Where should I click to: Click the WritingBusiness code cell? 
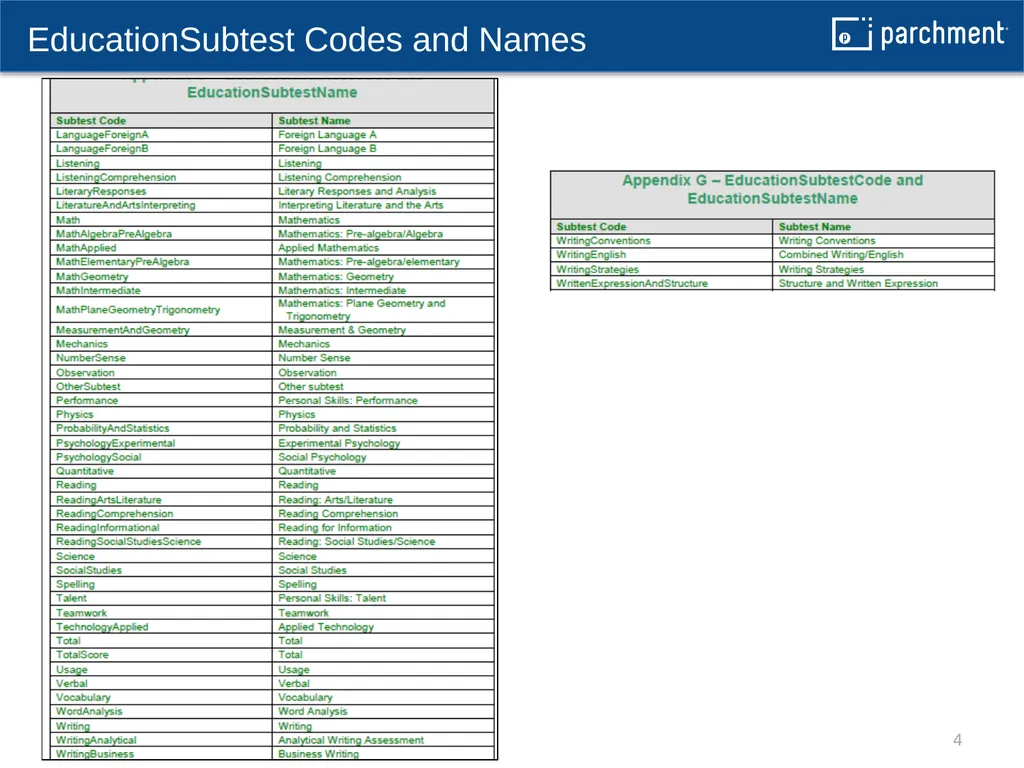click(161, 754)
